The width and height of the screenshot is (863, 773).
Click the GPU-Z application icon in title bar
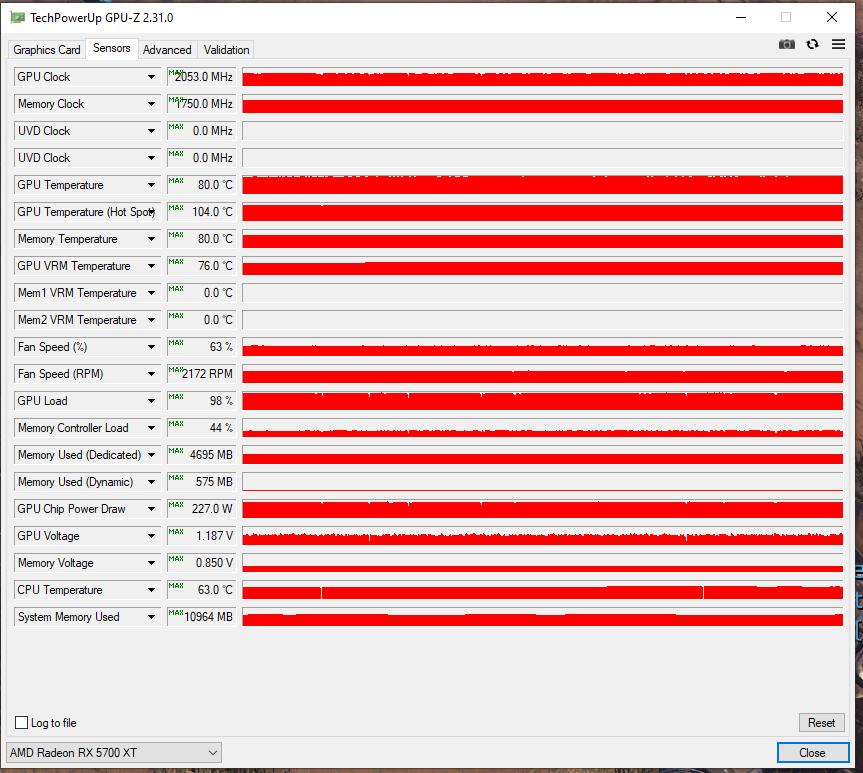[18, 18]
